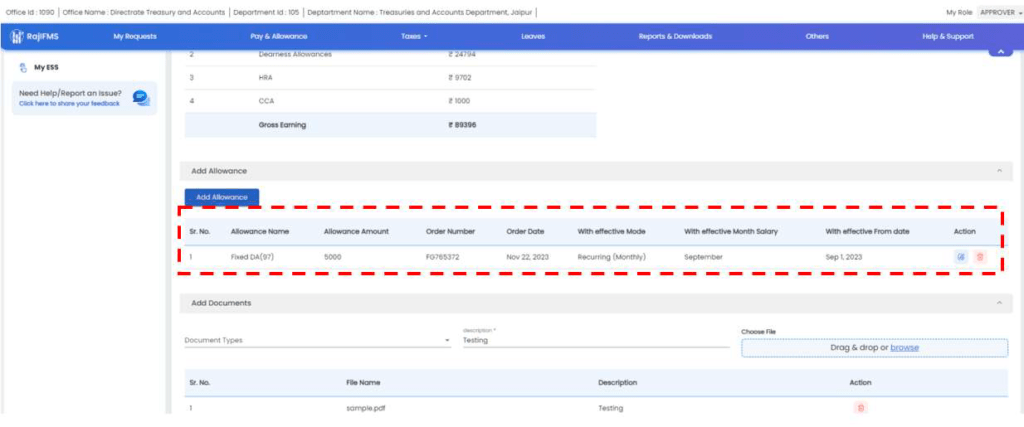The image size is (1024, 427).
Task: Open the Others menu
Action: pyautogui.click(x=817, y=37)
